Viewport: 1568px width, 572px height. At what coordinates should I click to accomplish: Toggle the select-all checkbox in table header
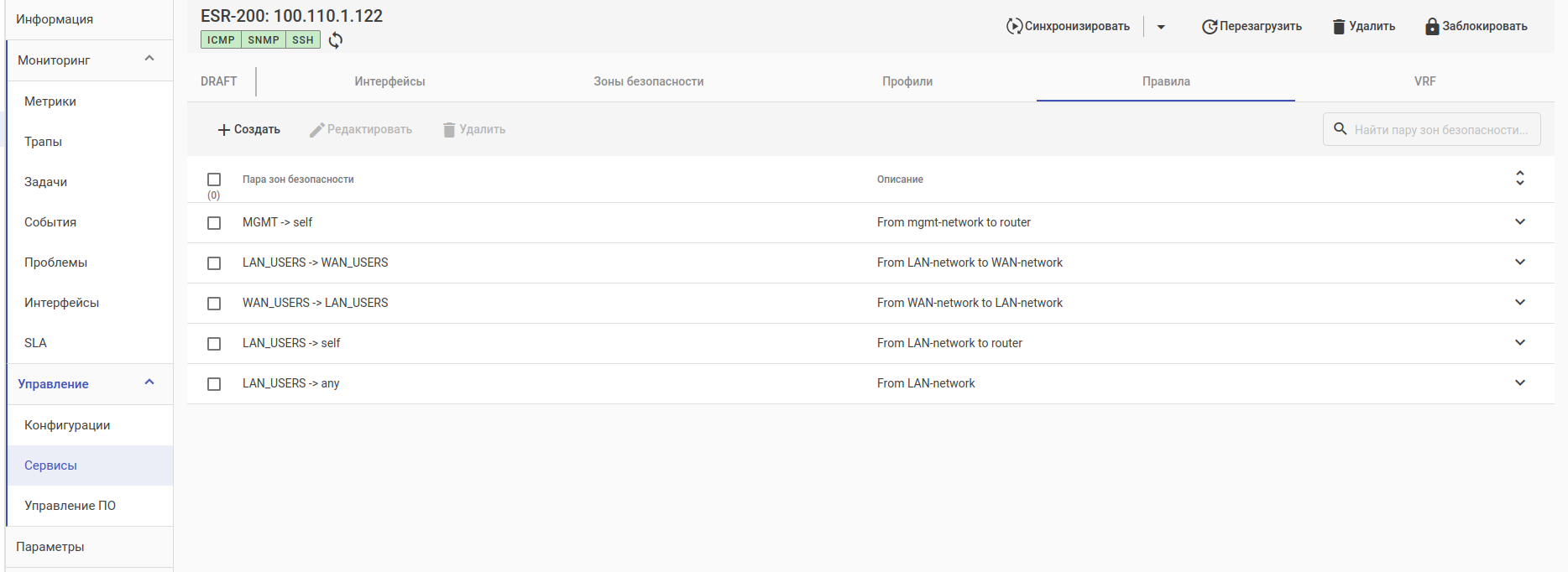pyautogui.click(x=214, y=179)
